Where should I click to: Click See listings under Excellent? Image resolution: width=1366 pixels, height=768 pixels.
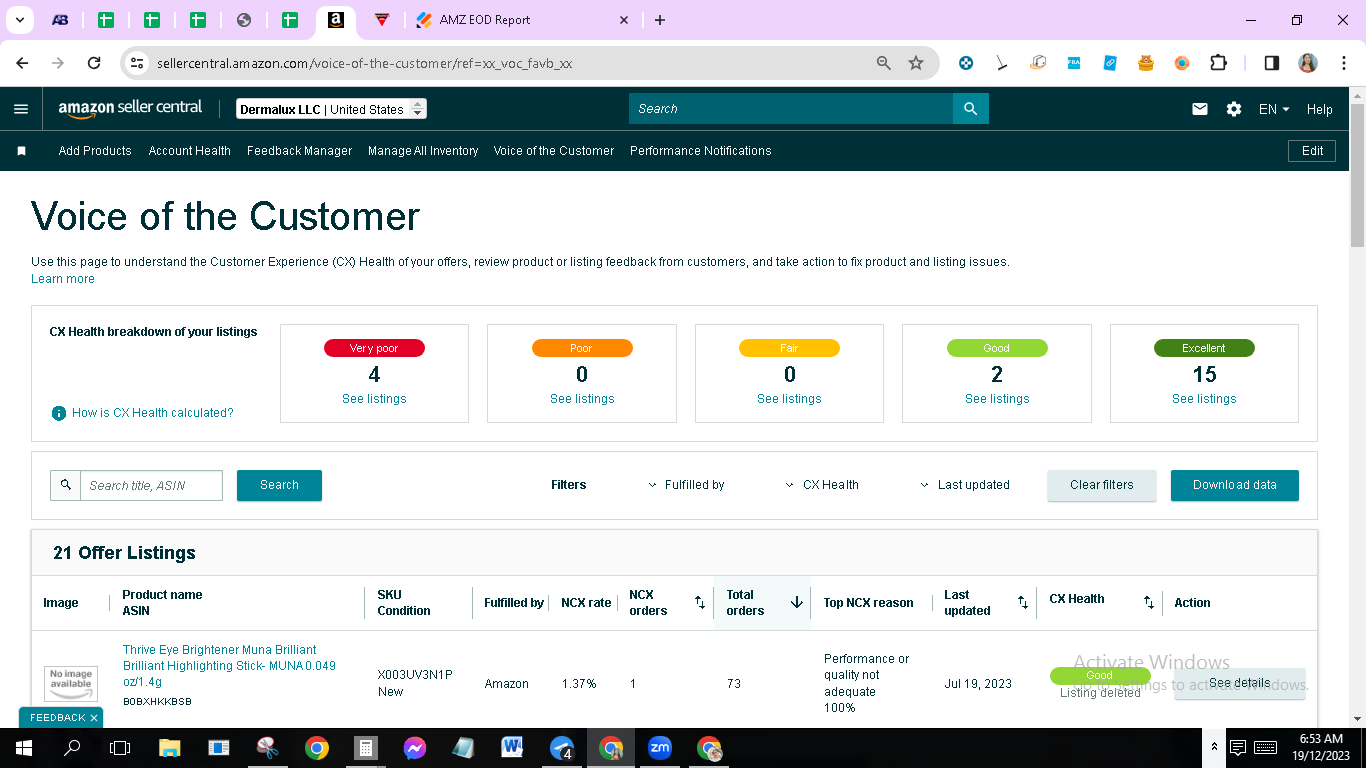(1204, 399)
